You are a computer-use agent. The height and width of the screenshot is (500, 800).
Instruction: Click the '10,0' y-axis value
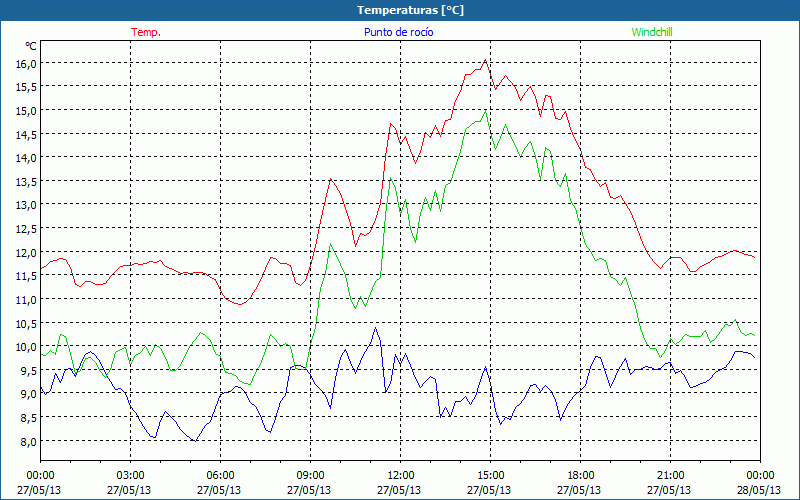coord(27,347)
